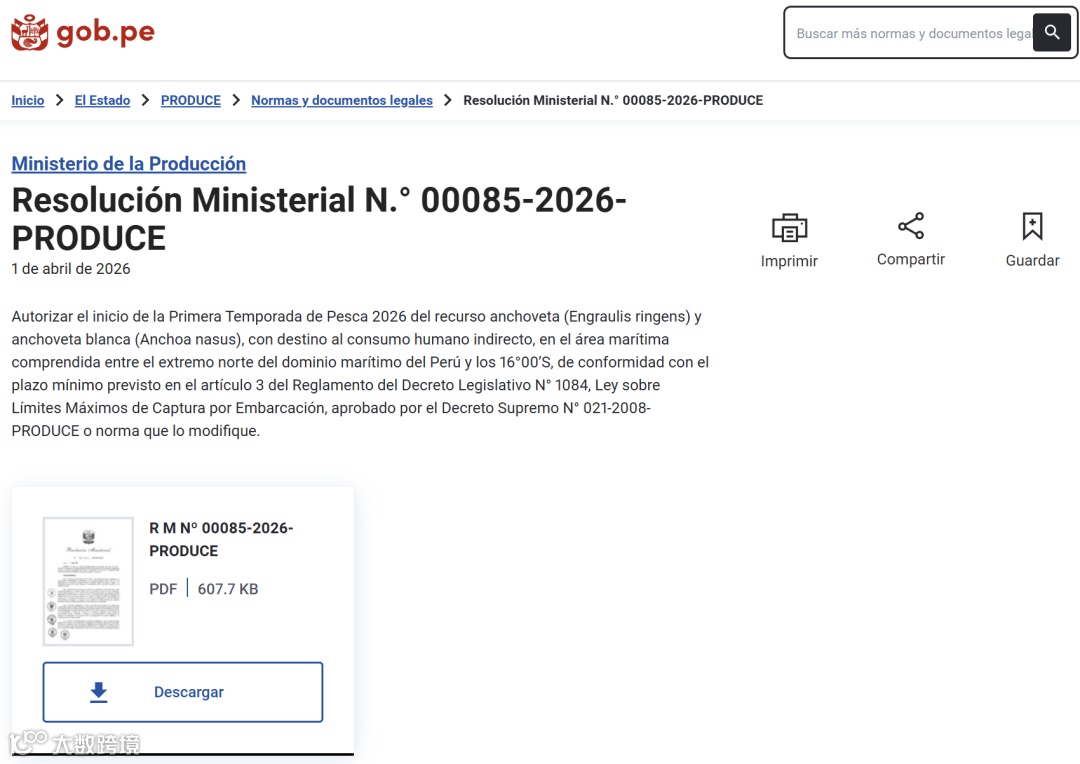Click the Imprimir text label
Image resolution: width=1080 pixels, height=764 pixels.
tap(789, 261)
